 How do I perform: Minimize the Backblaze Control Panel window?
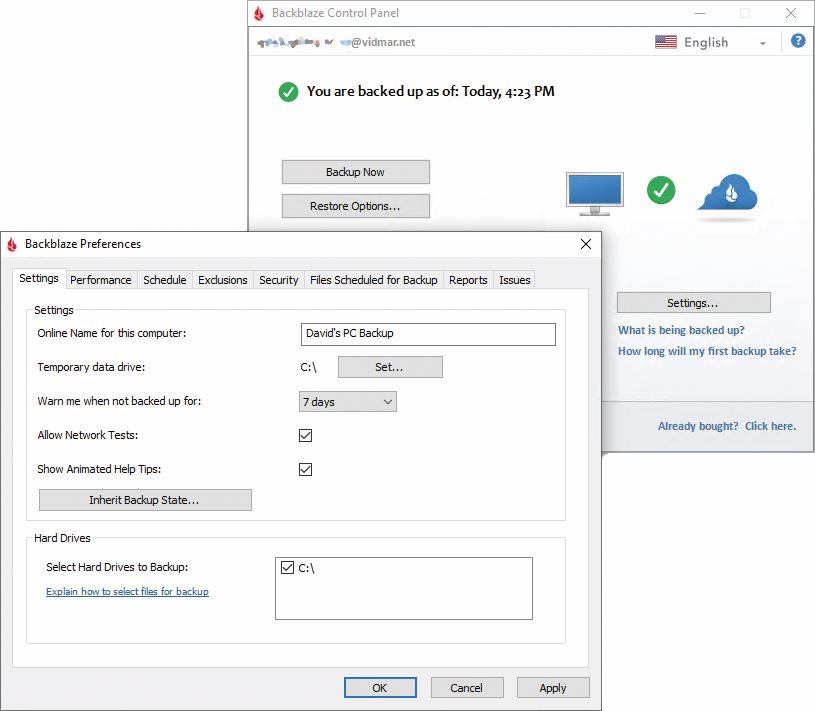click(x=700, y=13)
